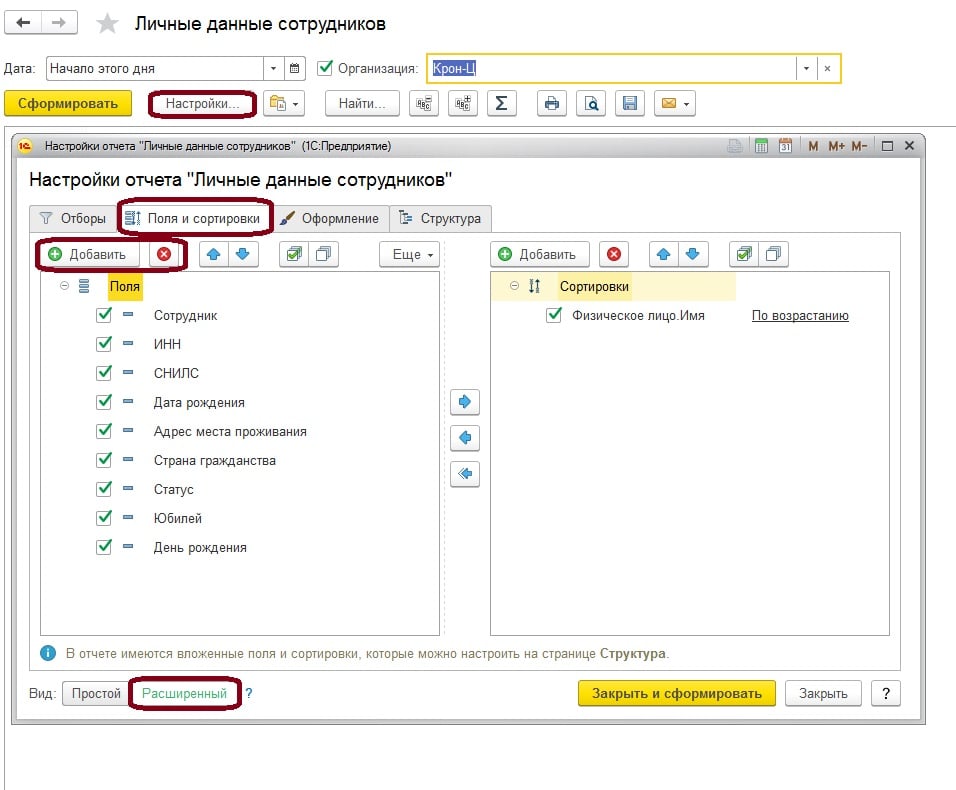This screenshot has width=956, height=790.
Task: Add report to favorites with star icon
Action: [x=107, y=24]
